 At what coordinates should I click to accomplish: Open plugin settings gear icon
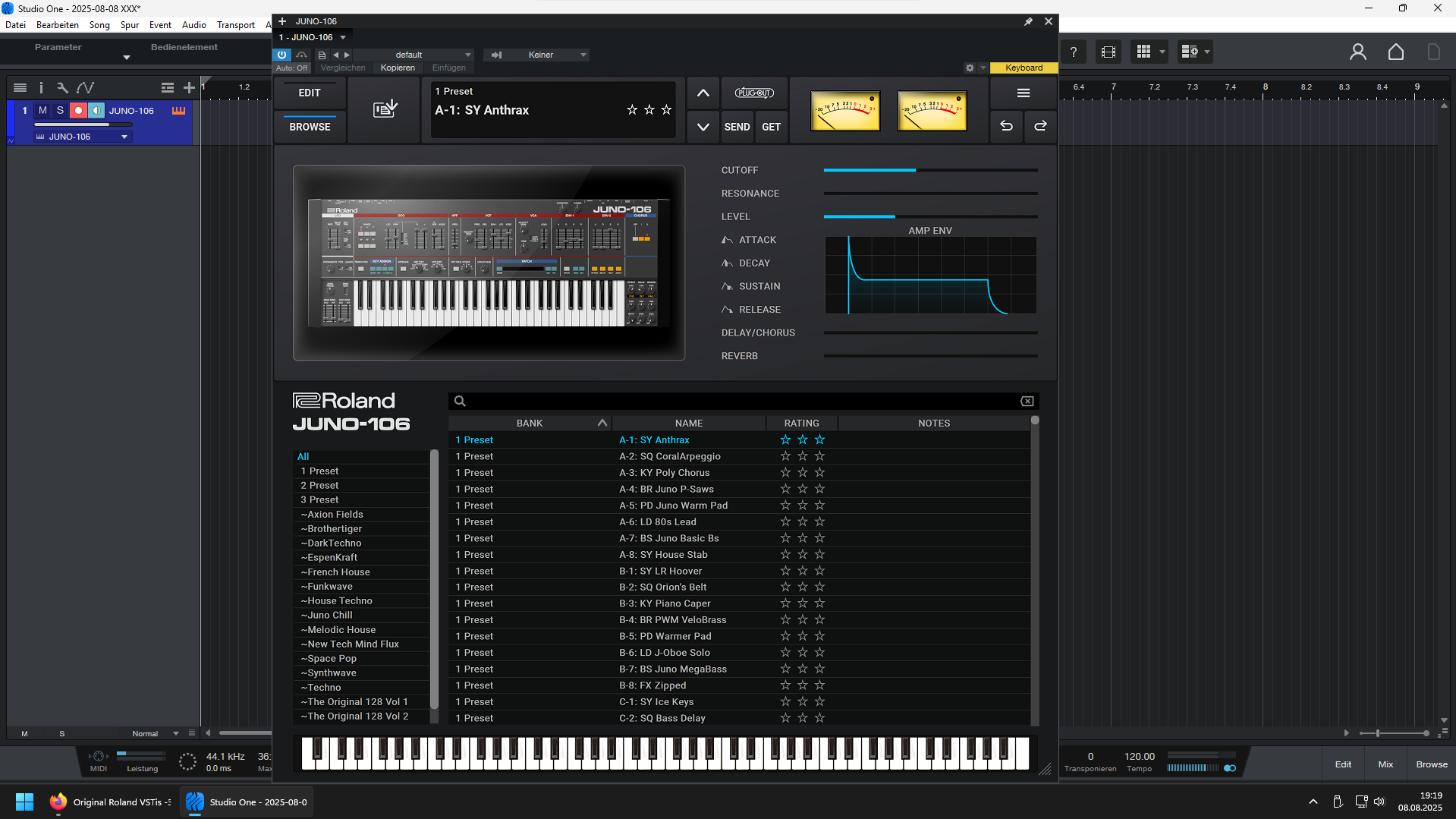tap(970, 68)
